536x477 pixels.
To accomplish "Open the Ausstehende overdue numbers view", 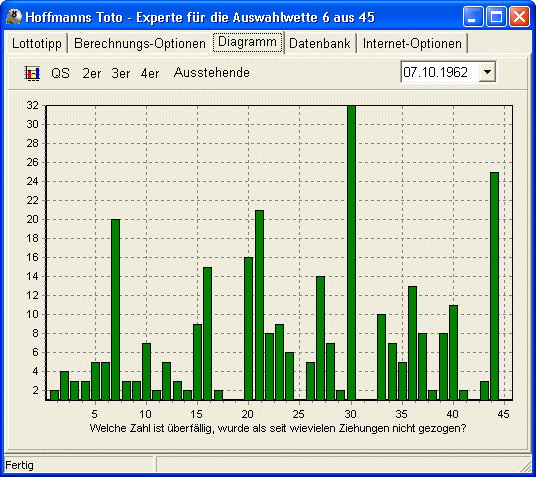I will (x=212, y=72).
